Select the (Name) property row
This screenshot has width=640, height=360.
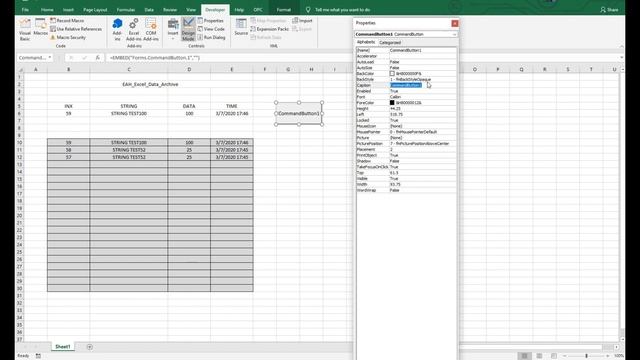point(406,50)
